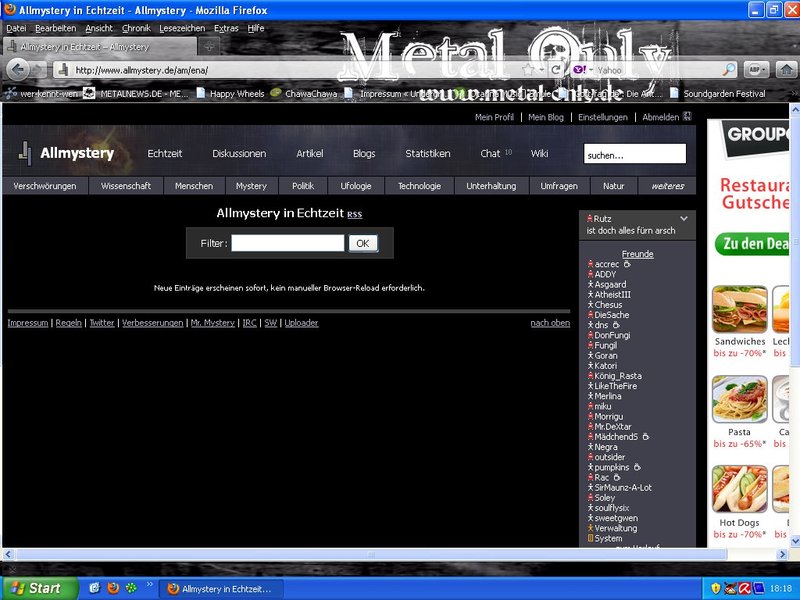
Task: Open the Firefox home page icon
Action: (787, 69)
